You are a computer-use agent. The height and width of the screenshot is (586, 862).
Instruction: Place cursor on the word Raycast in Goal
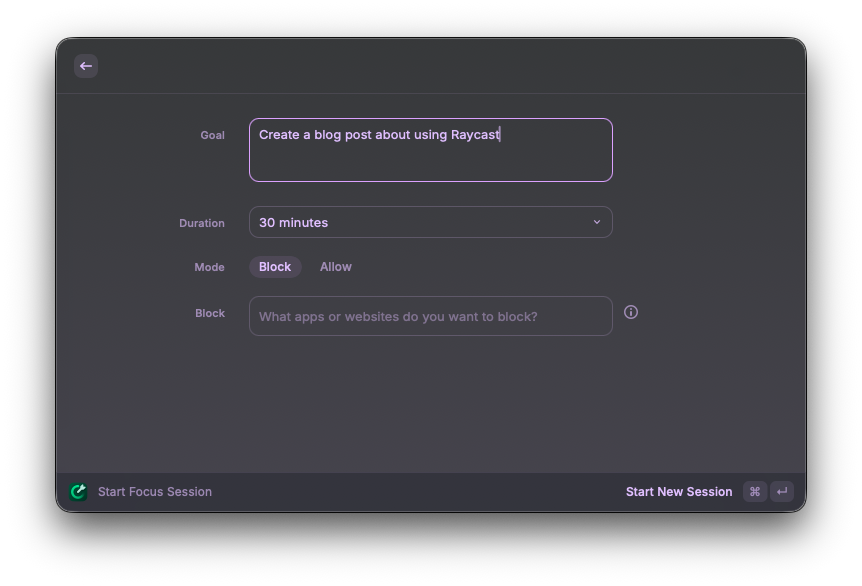[475, 135]
